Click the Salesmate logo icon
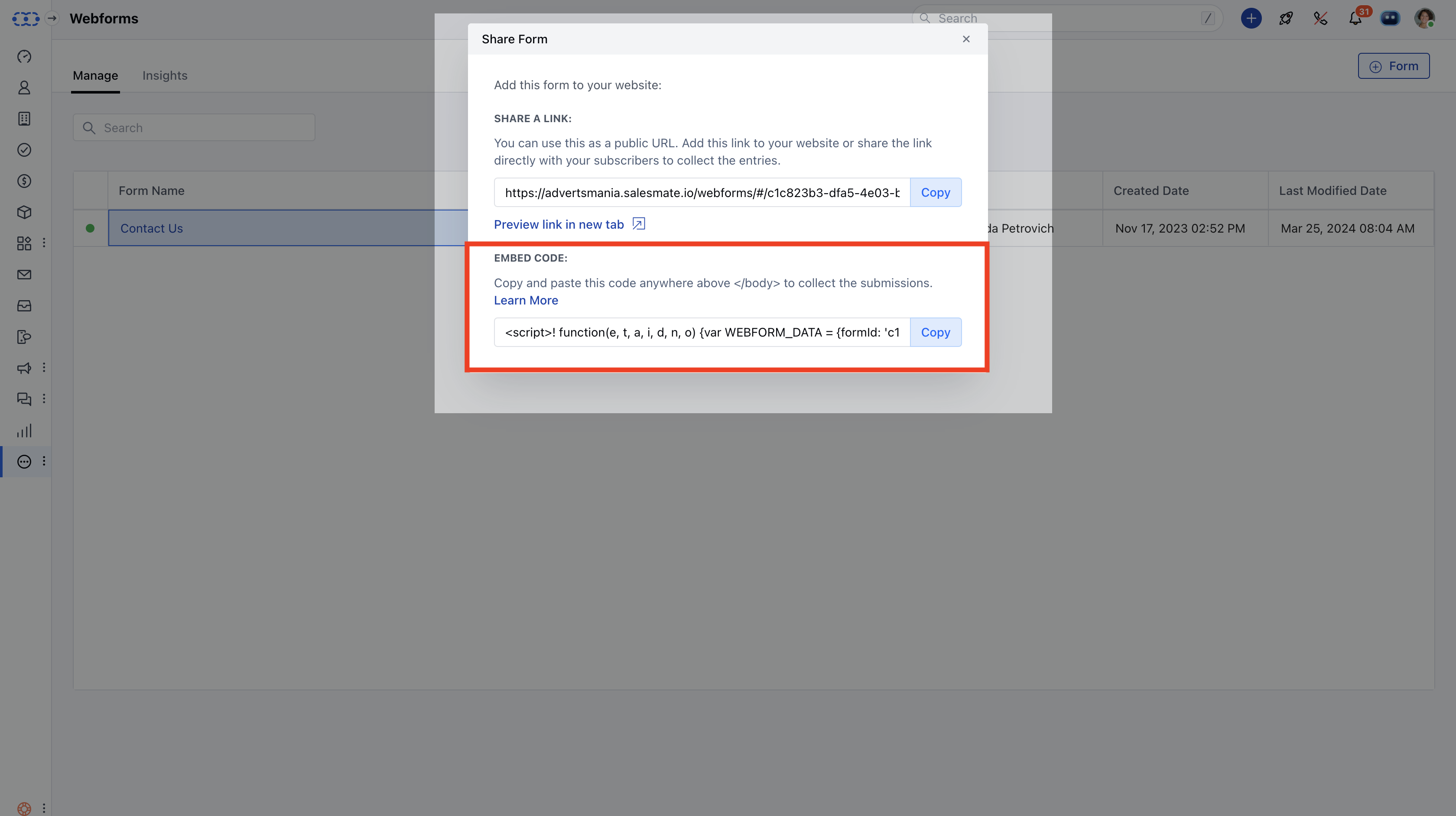This screenshot has width=1456, height=816. (x=26, y=19)
